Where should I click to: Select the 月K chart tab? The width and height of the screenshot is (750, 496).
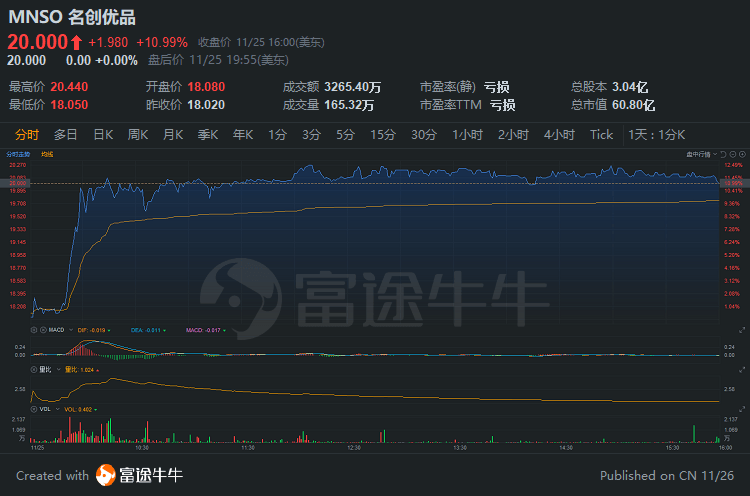pyautogui.click(x=173, y=135)
